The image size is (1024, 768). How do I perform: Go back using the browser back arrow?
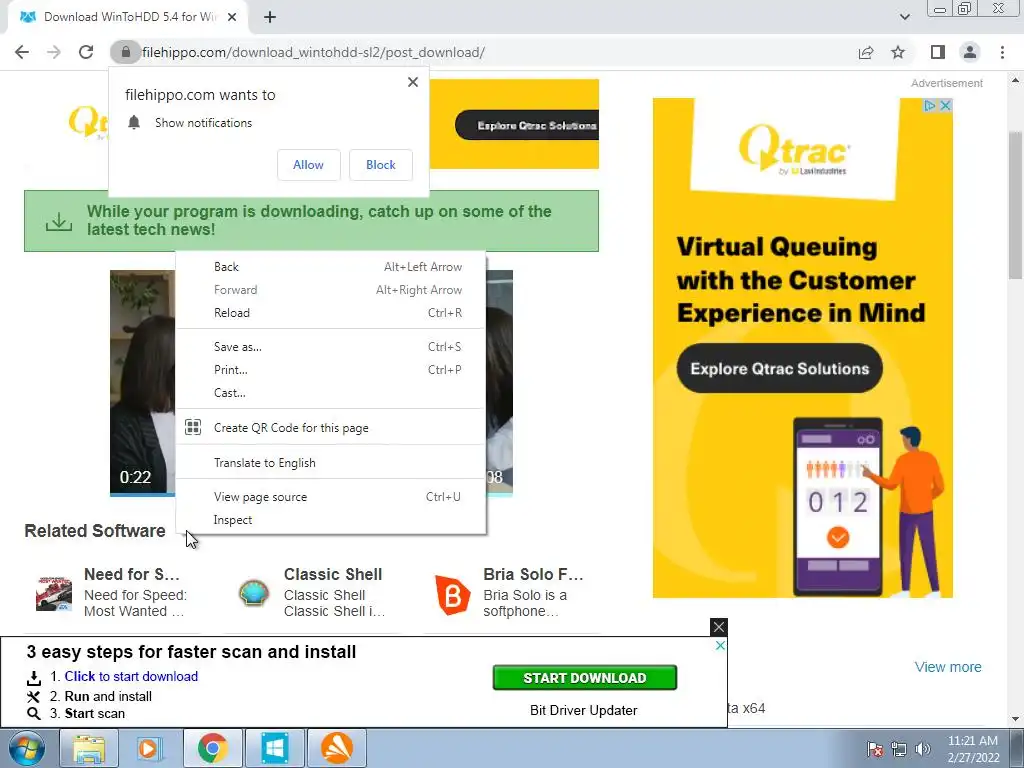[22, 52]
